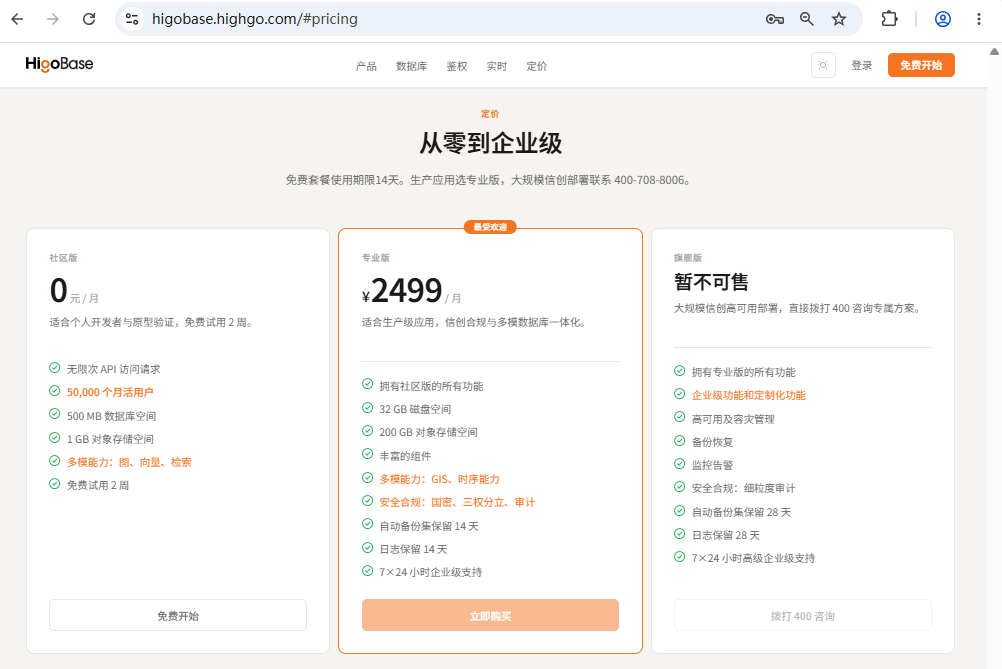
Task: Reload the page with the refresh icon
Action: (89, 19)
